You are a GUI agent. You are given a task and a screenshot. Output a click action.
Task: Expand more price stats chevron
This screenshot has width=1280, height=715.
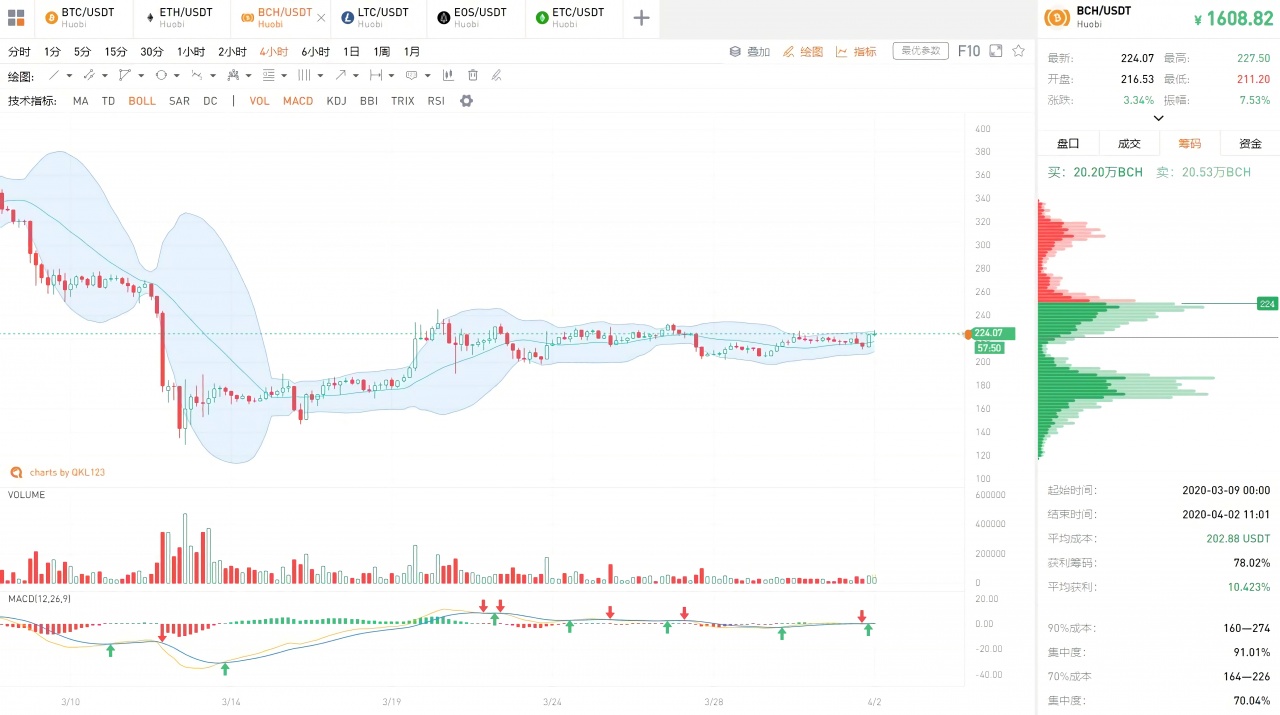1158,118
